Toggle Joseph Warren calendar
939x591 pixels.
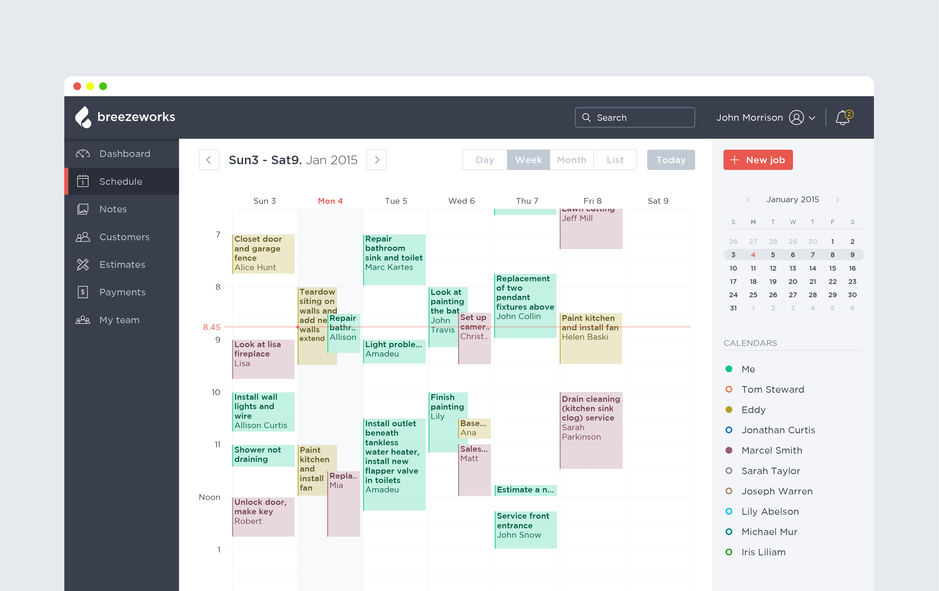coord(729,491)
